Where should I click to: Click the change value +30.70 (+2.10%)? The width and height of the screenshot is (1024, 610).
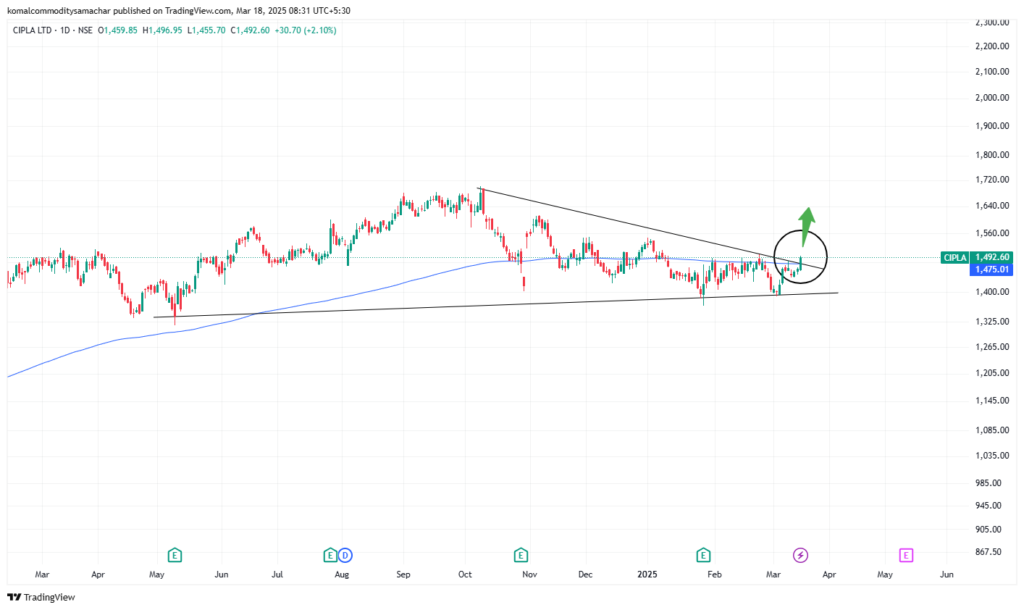coord(306,30)
